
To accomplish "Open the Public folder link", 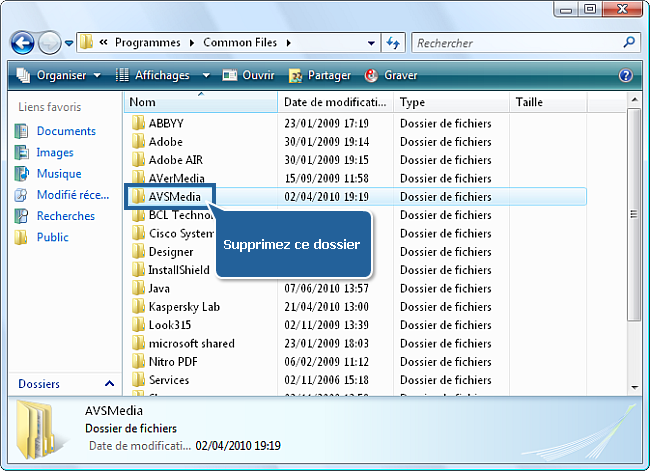I will click(52, 237).
